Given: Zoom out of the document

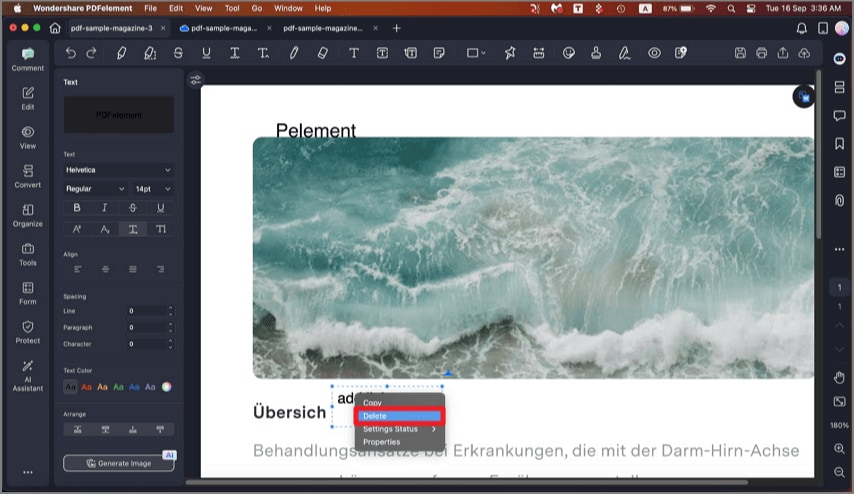Looking at the screenshot, I should click(839, 472).
